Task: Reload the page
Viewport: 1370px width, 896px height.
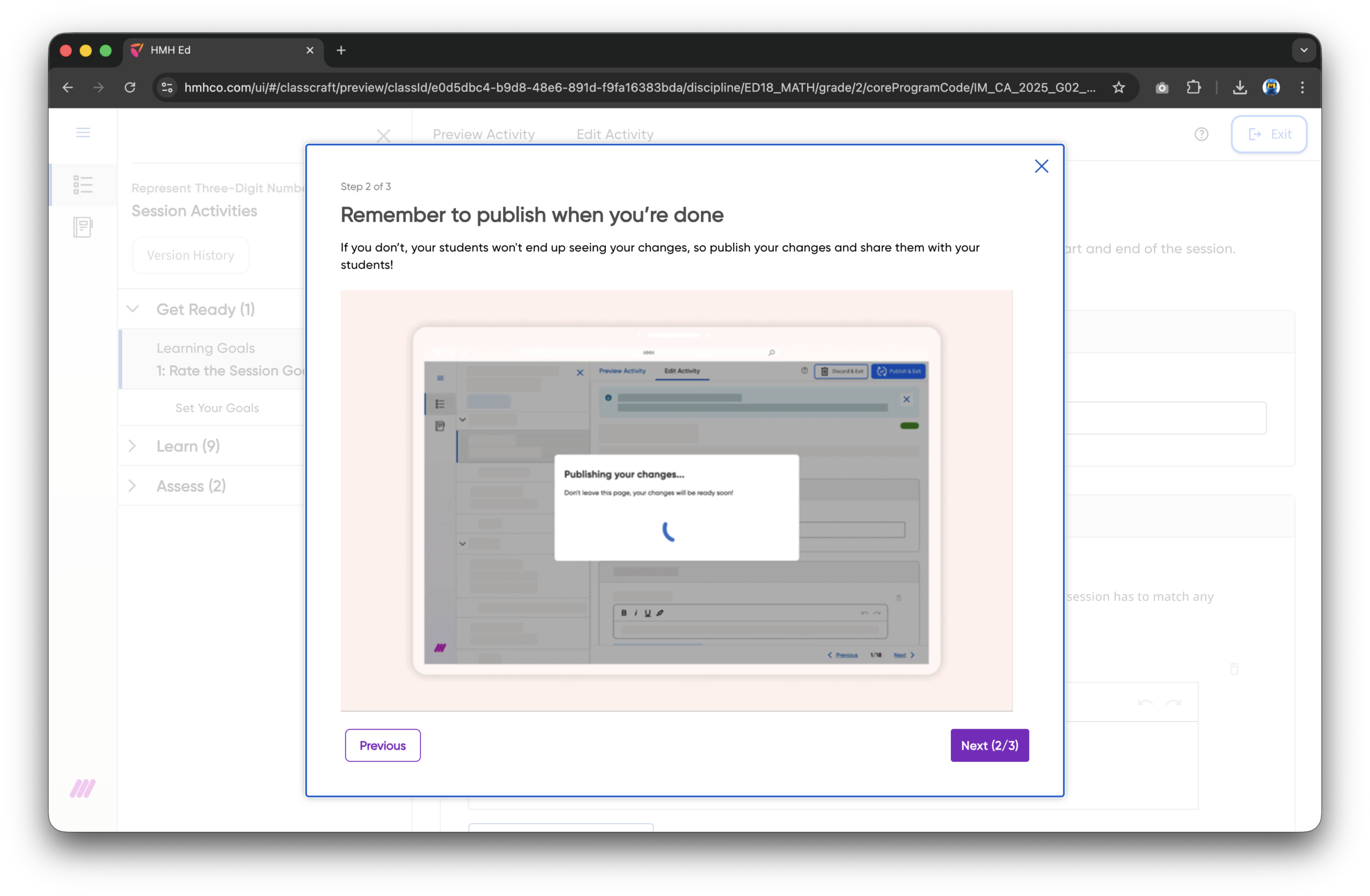Action: [130, 88]
